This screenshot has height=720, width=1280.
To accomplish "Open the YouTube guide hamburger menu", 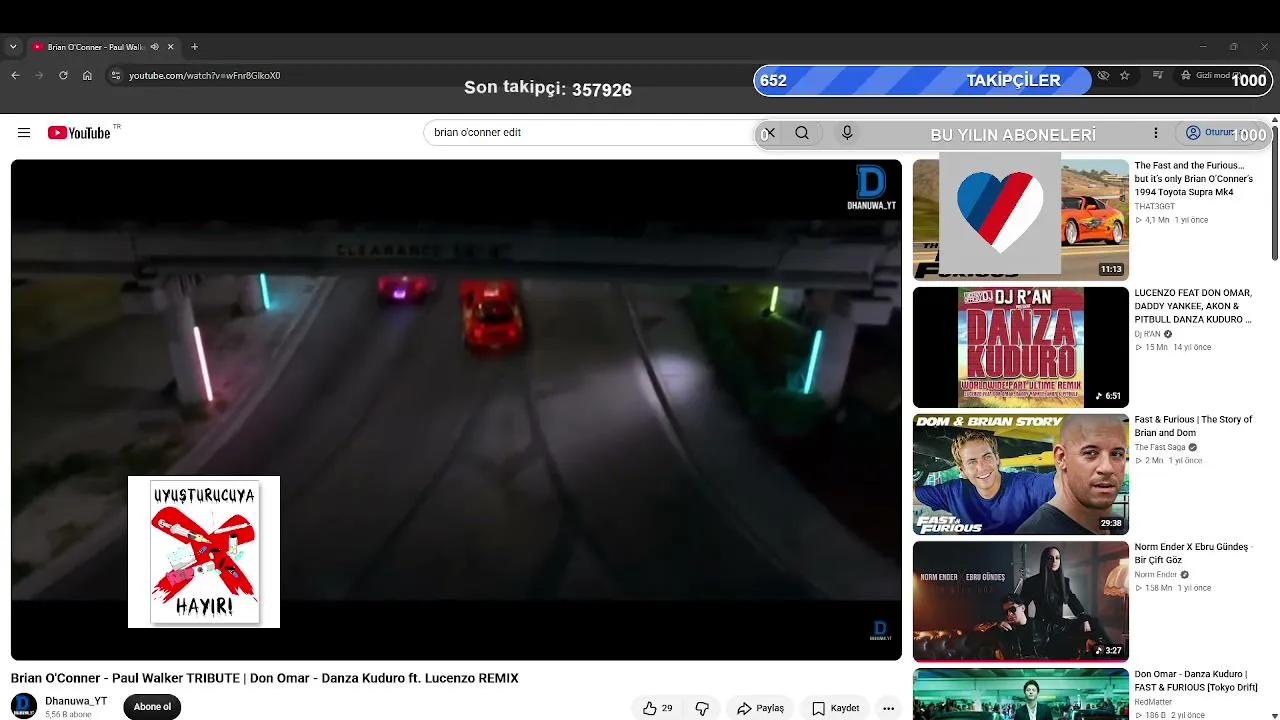I will [24, 133].
